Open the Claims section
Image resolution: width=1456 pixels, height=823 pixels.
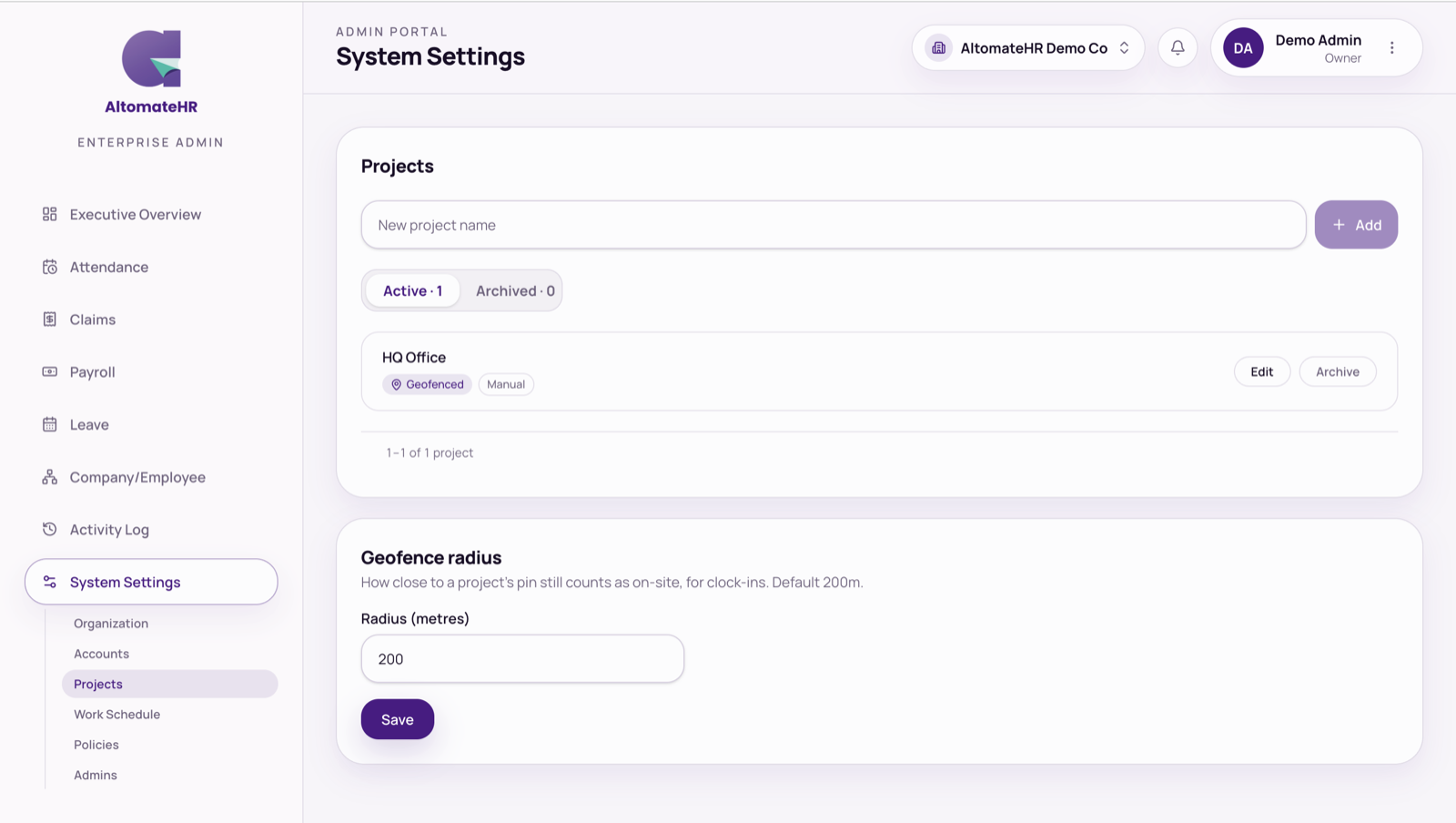[92, 320]
